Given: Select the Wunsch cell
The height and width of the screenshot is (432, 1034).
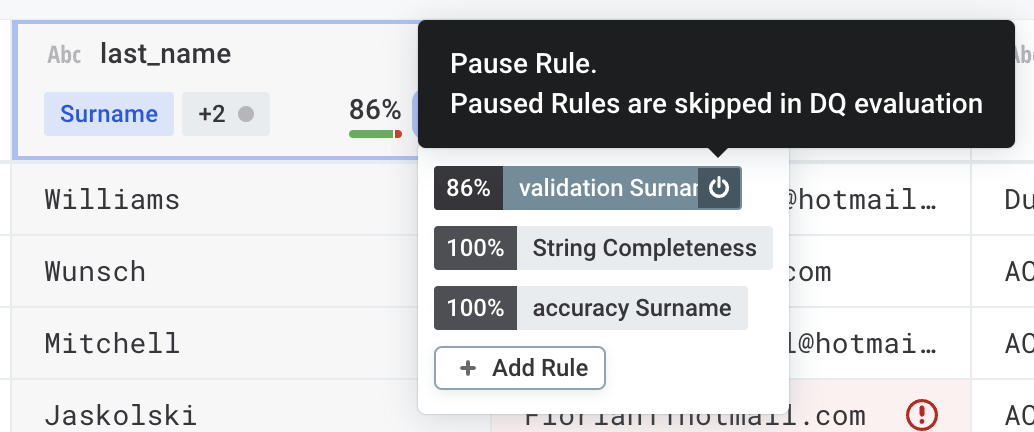Looking at the screenshot, I should (x=95, y=271).
